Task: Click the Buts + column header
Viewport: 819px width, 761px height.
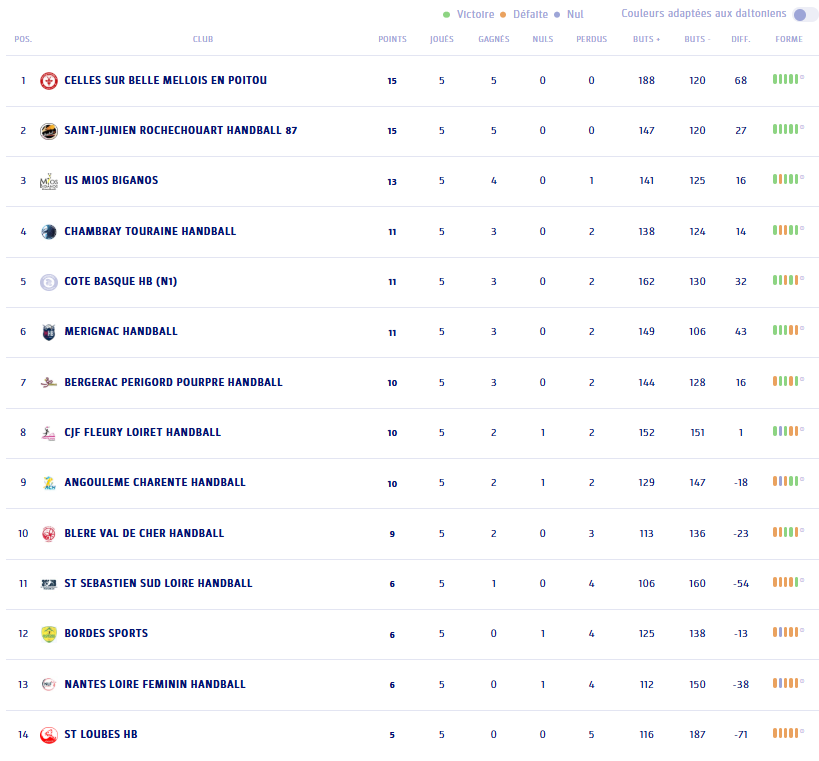Action: pos(646,40)
